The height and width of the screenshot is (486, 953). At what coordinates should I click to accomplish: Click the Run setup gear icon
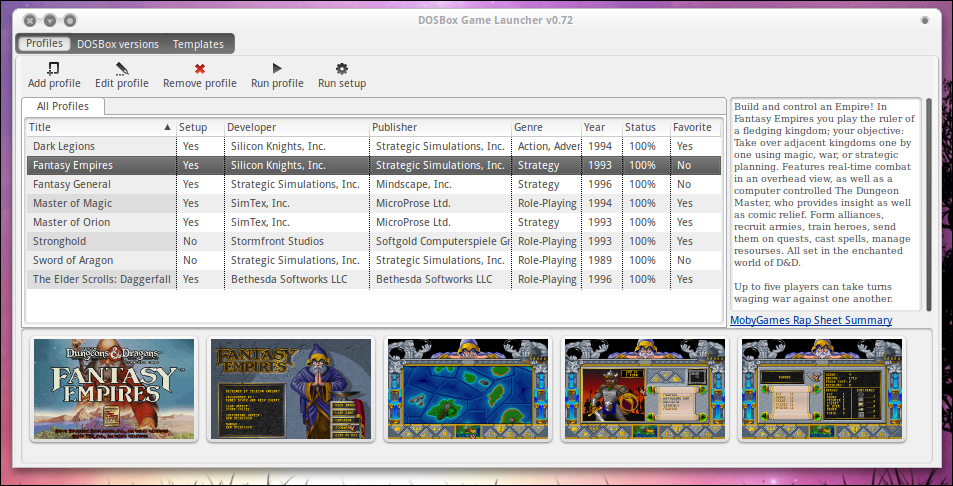[342, 69]
